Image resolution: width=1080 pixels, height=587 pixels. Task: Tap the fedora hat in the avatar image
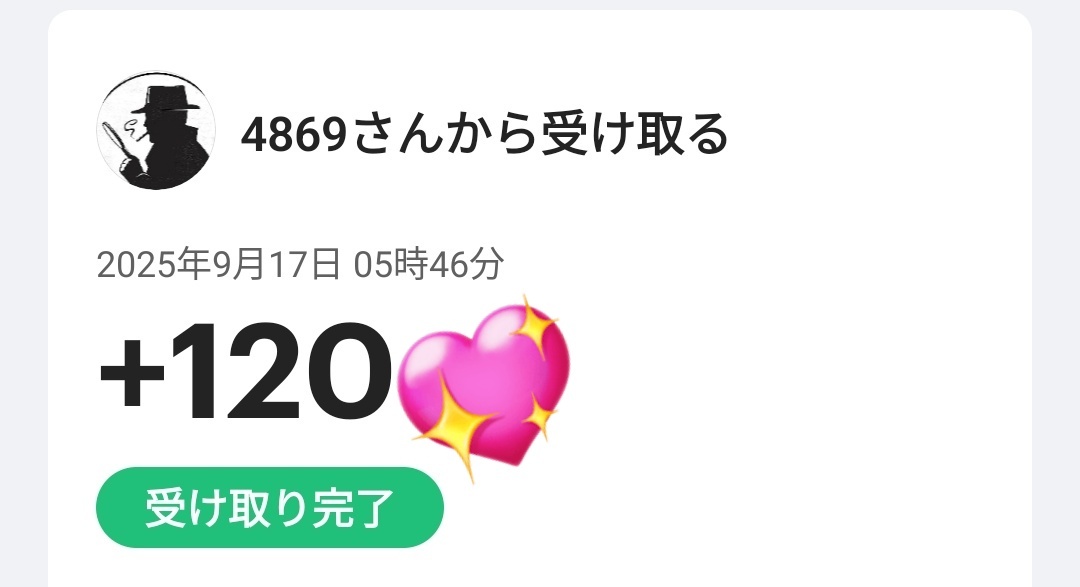[166, 100]
